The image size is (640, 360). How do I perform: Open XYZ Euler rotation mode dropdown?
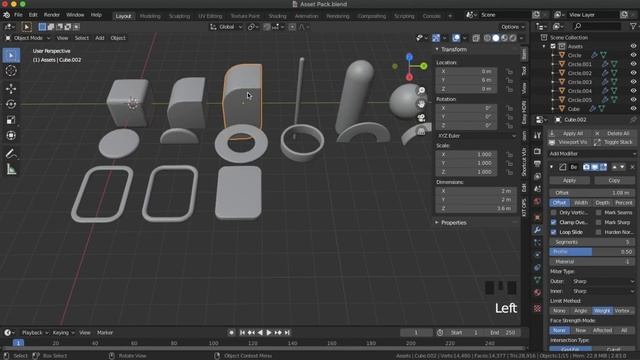coord(476,136)
